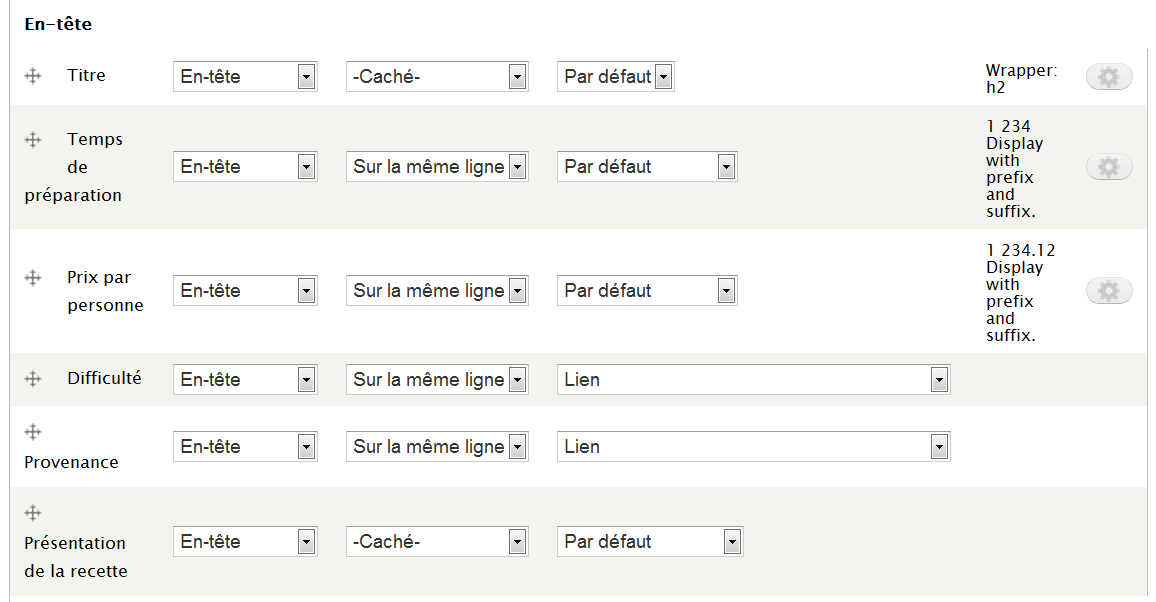Open the format dropdown for Prix par personne
The height and width of the screenshot is (602, 1156).
(x=646, y=291)
